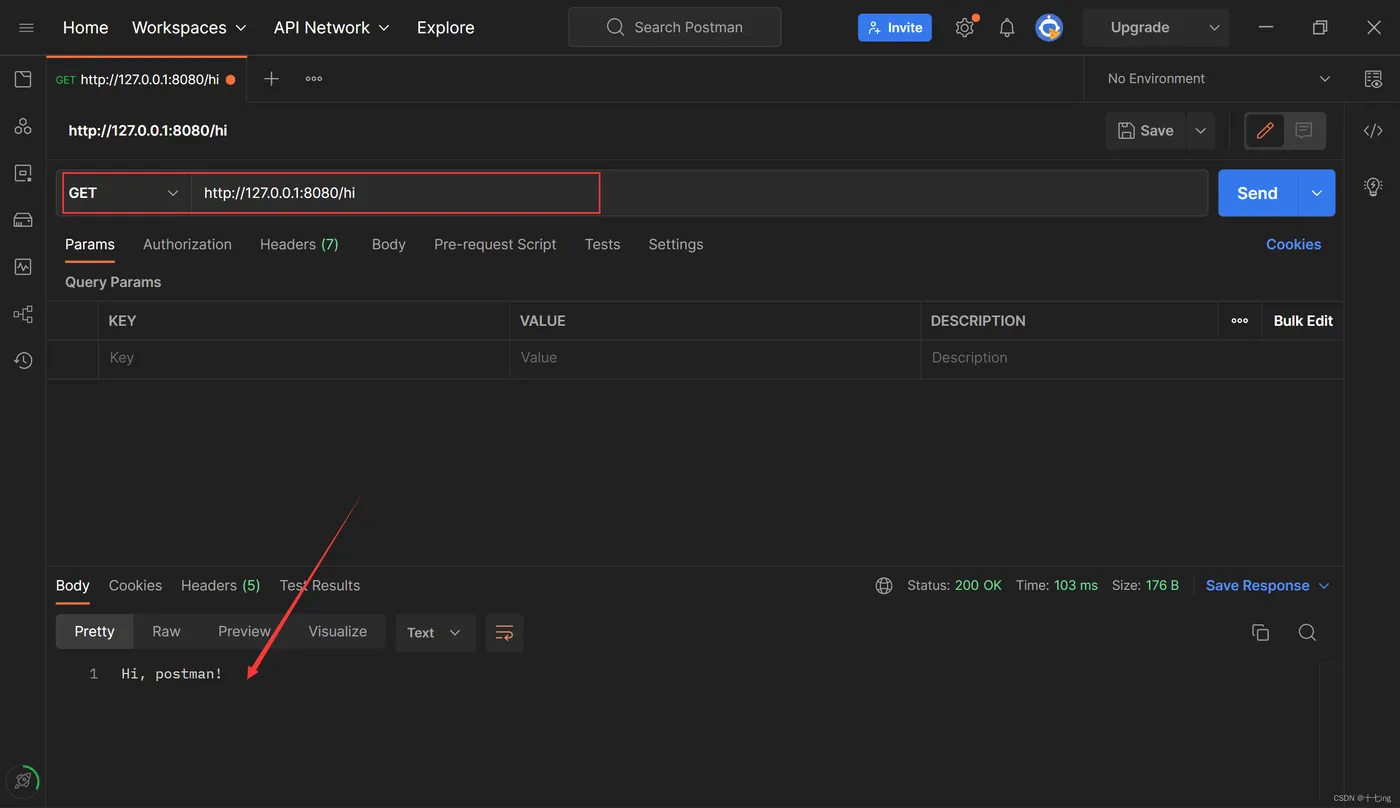
Task: Click the Send button
Action: click(x=1258, y=193)
